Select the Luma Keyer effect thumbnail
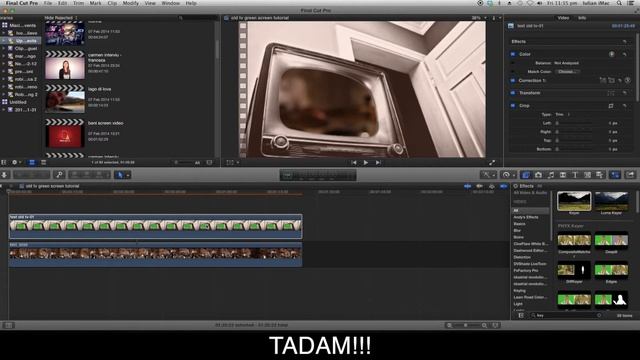Viewport: 640px width, 360px height. (x=611, y=201)
